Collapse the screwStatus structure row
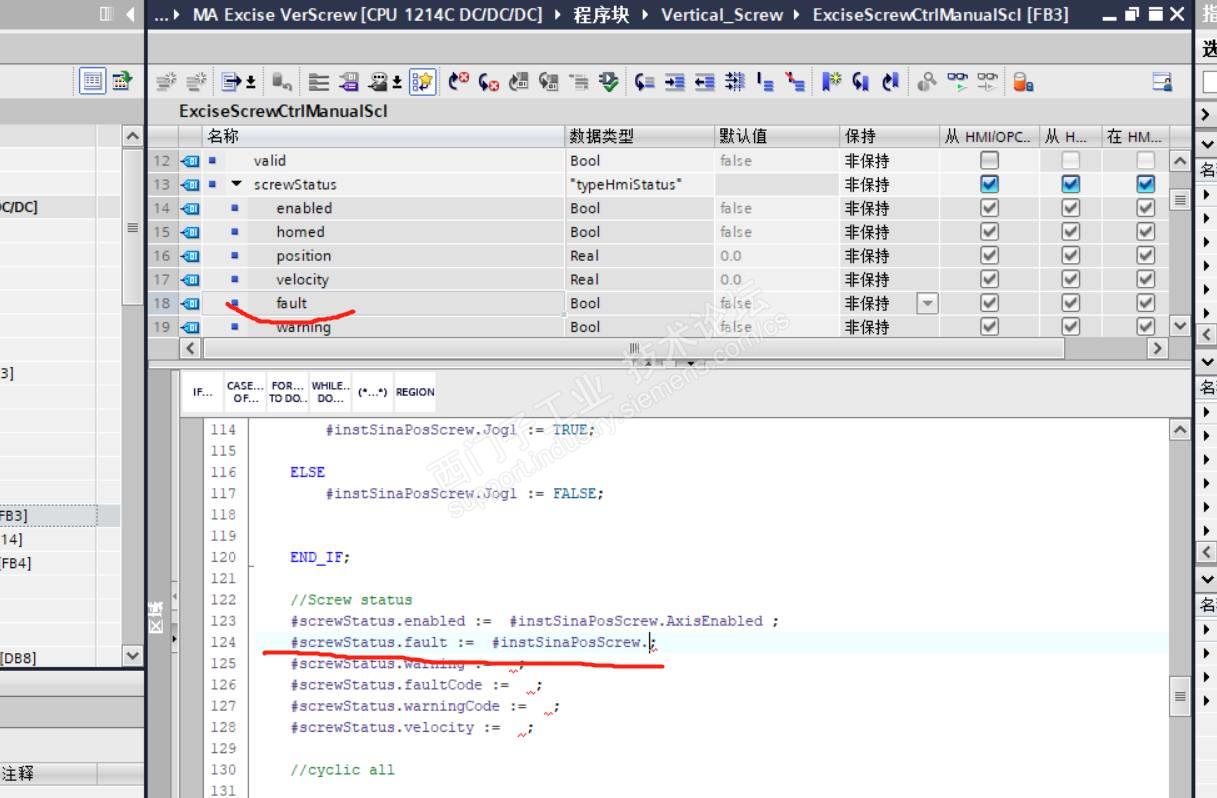This screenshot has height=798, width=1217. [237, 184]
